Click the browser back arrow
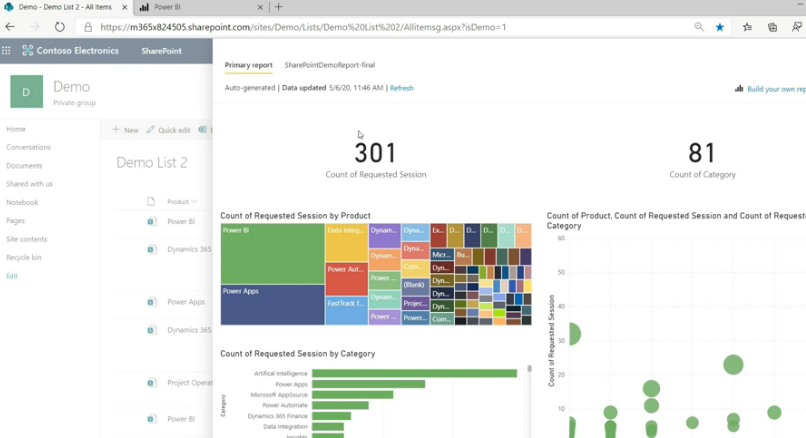This screenshot has width=806, height=438. click(x=10, y=27)
